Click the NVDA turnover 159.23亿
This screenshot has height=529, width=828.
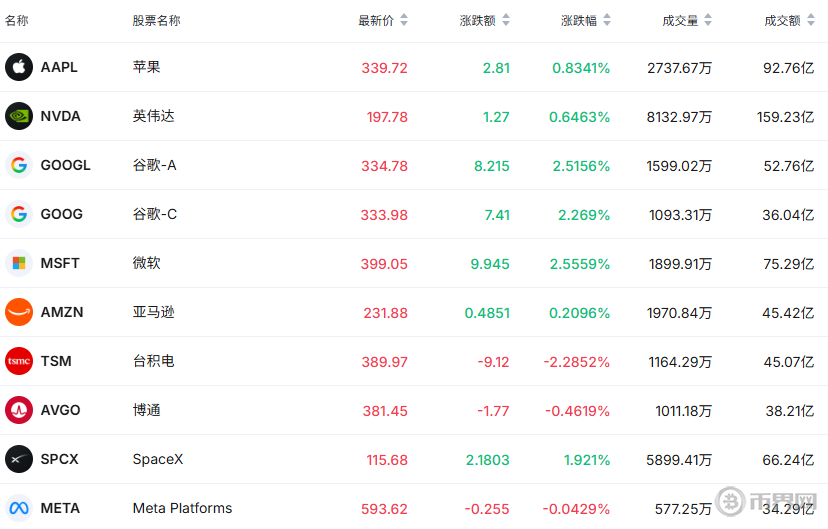click(x=785, y=117)
